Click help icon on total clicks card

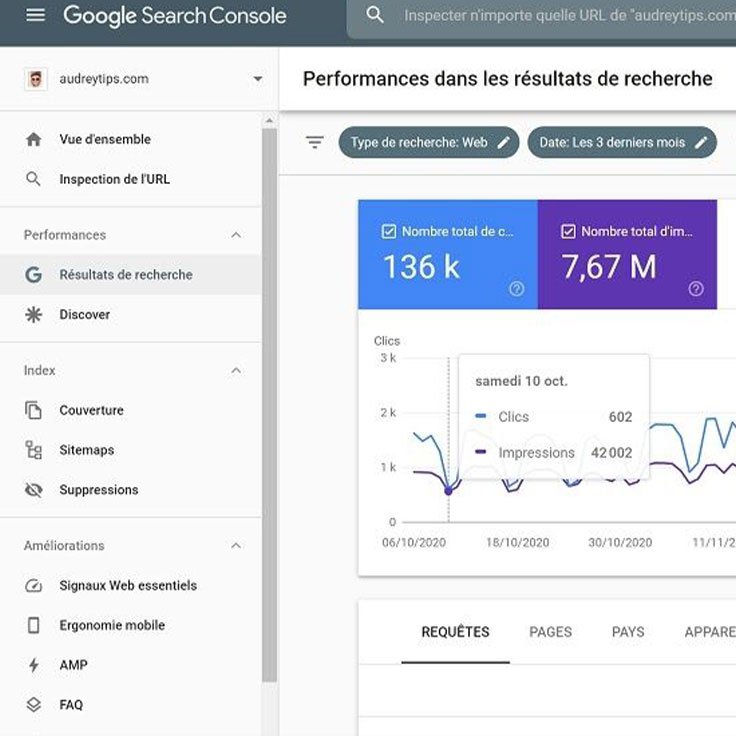[516, 289]
